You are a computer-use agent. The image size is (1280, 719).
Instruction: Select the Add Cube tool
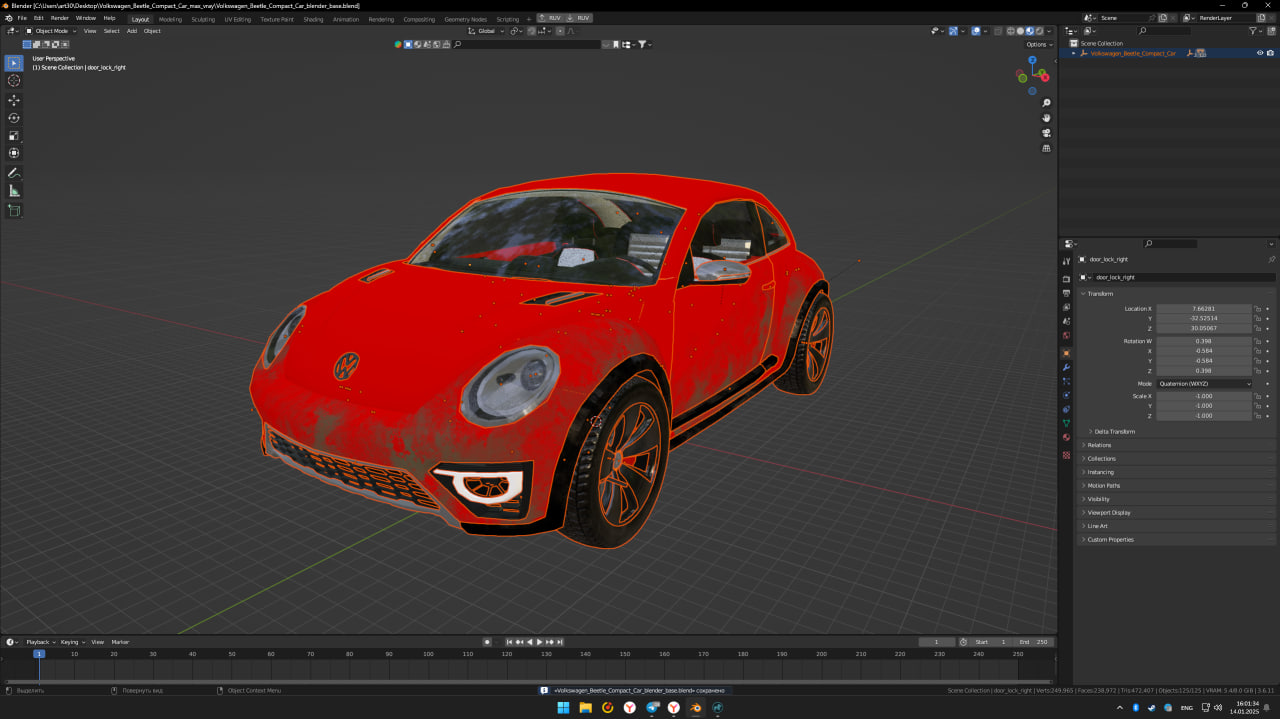14,210
